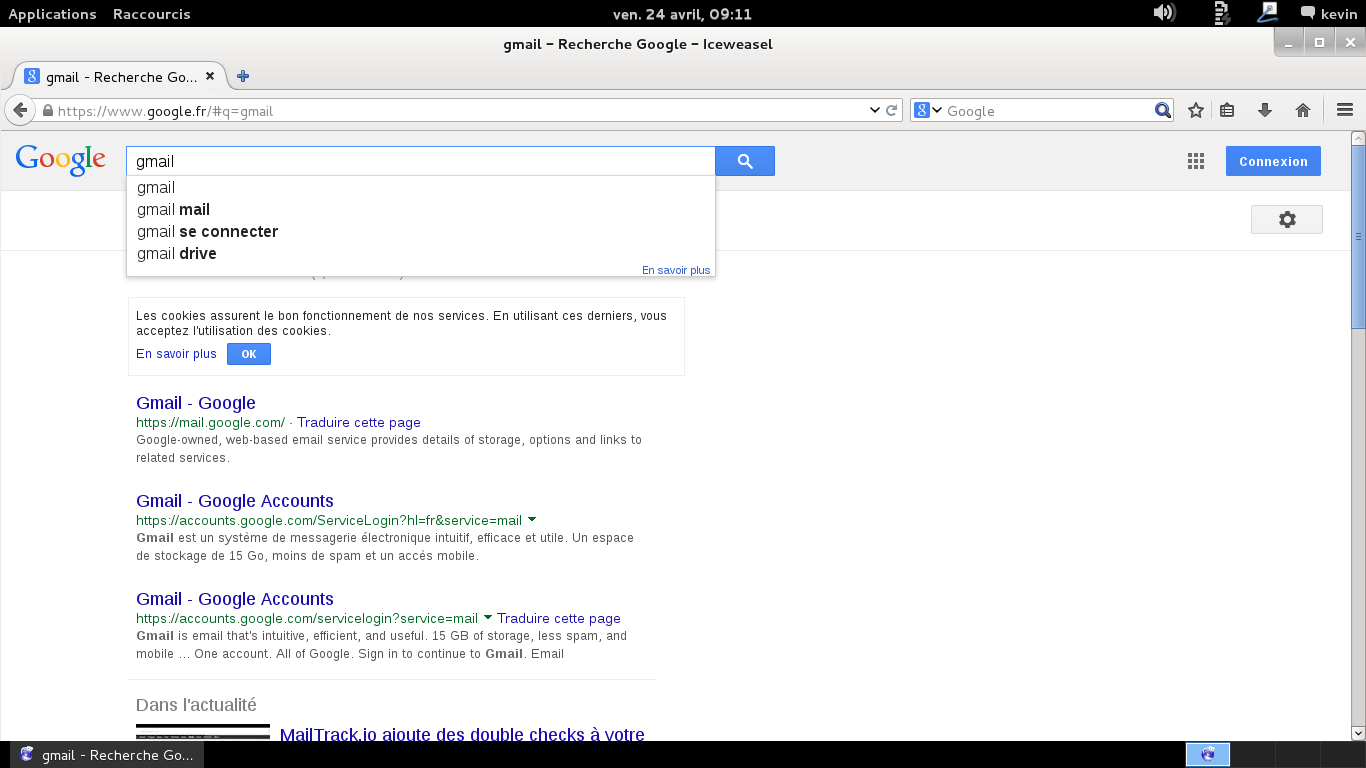The width and height of the screenshot is (1366, 768).
Task: Go to home page icon
Action: [x=1303, y=111]
